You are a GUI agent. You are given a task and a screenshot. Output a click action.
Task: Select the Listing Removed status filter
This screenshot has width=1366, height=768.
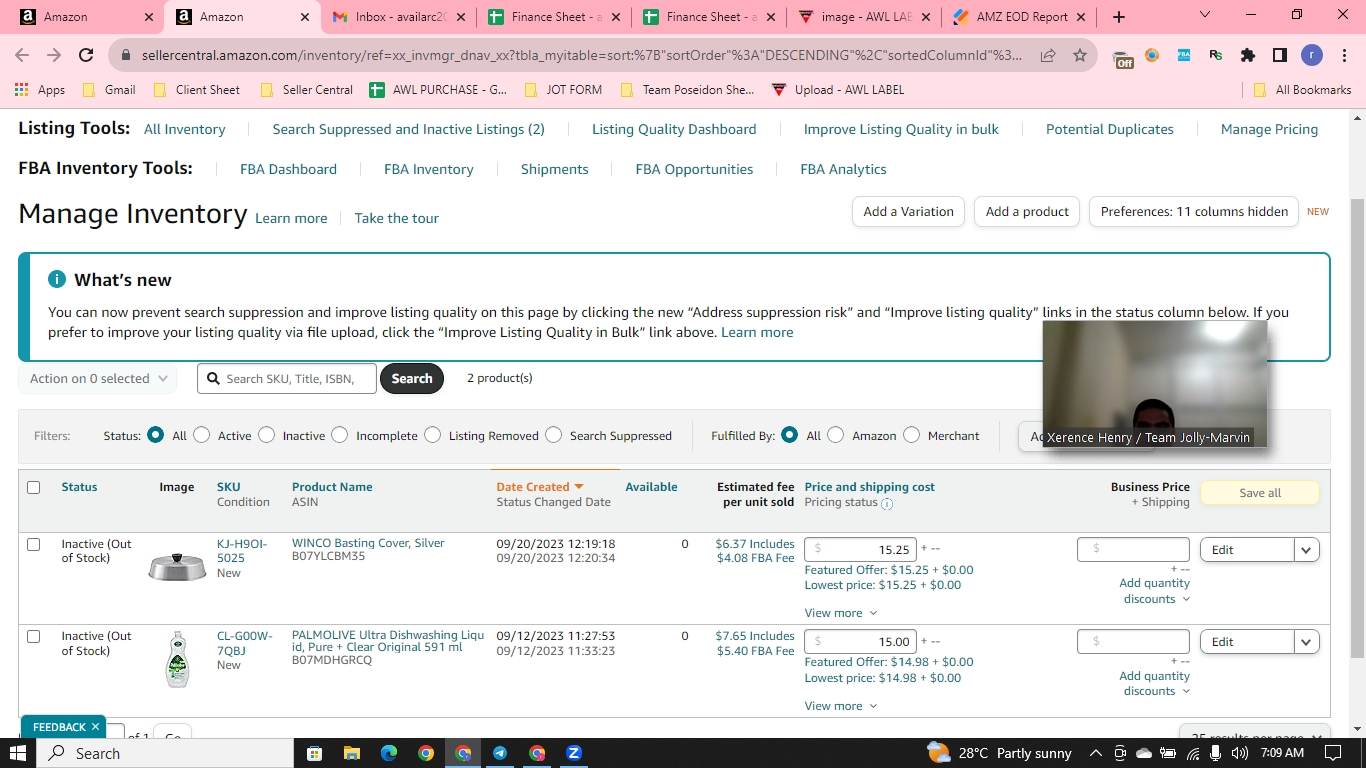point(433,435)
